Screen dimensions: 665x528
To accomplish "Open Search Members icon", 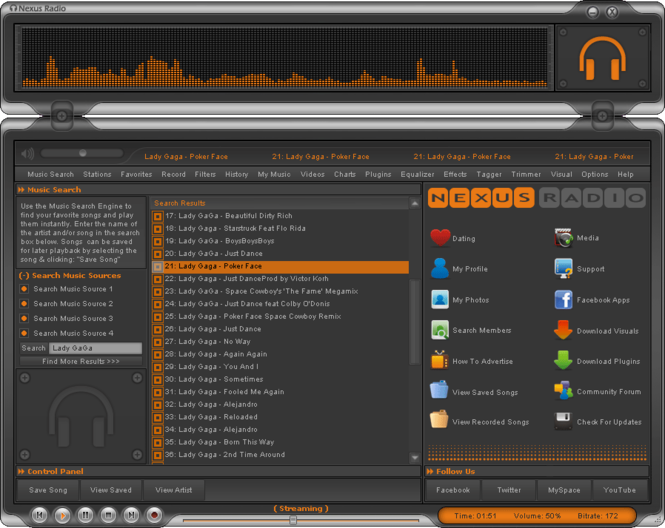I will (440, 330).
